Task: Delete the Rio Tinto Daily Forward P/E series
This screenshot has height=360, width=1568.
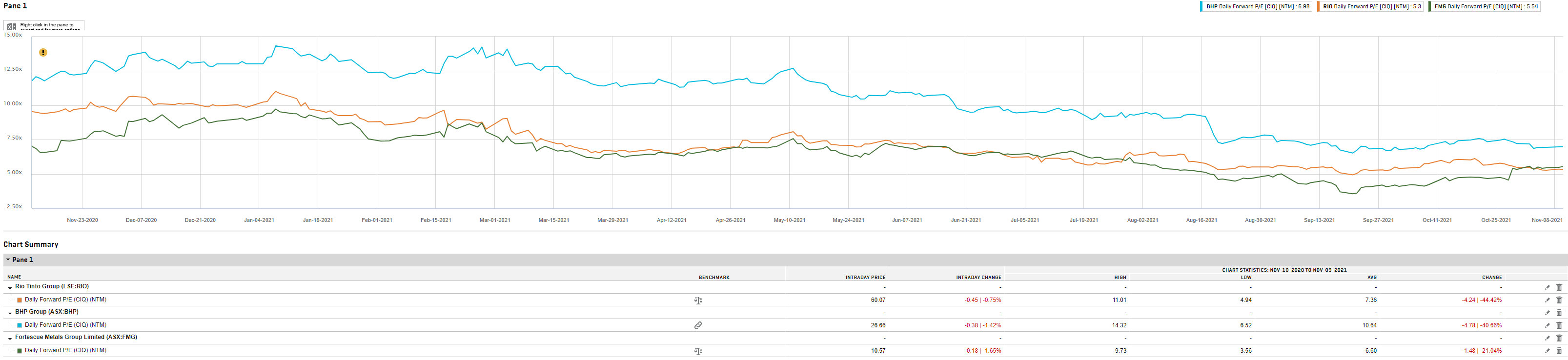Action: pyautogui.click(x=1559, y=300)
